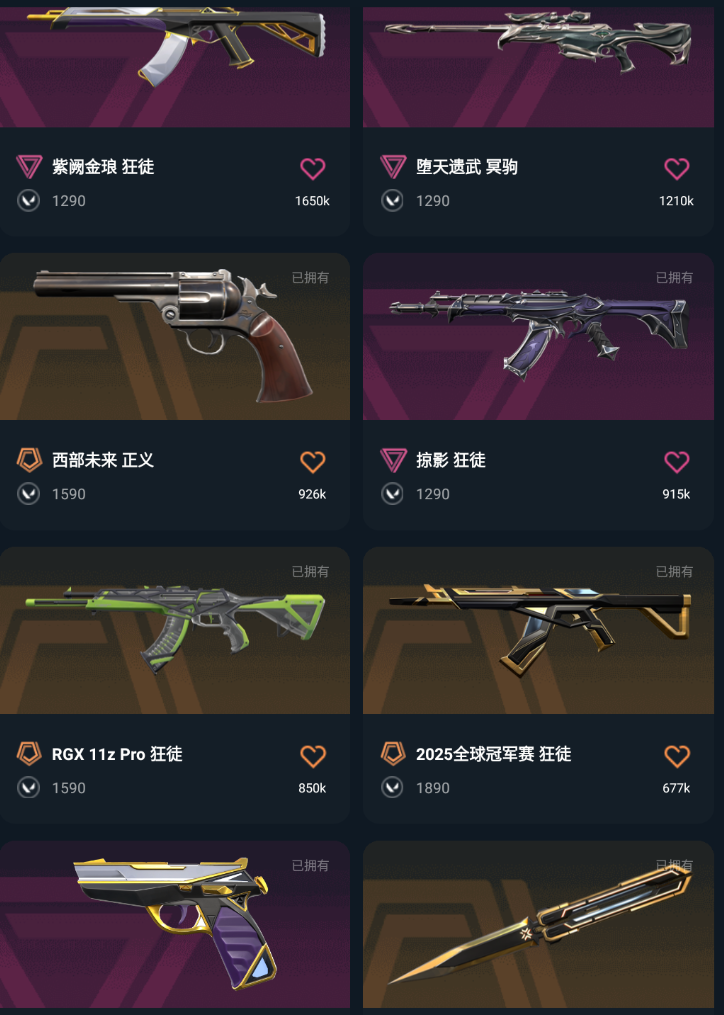Click VP currency icon under 掠影 狂徒
The width and height of the screenshot is (724, 1015).
click(x=392, y=494)
